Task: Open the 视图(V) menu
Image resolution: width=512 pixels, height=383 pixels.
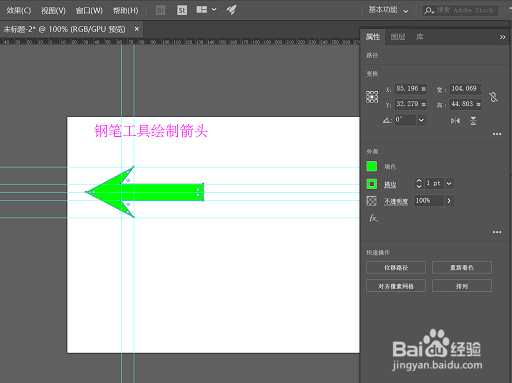Action: [x=53, y=11]
